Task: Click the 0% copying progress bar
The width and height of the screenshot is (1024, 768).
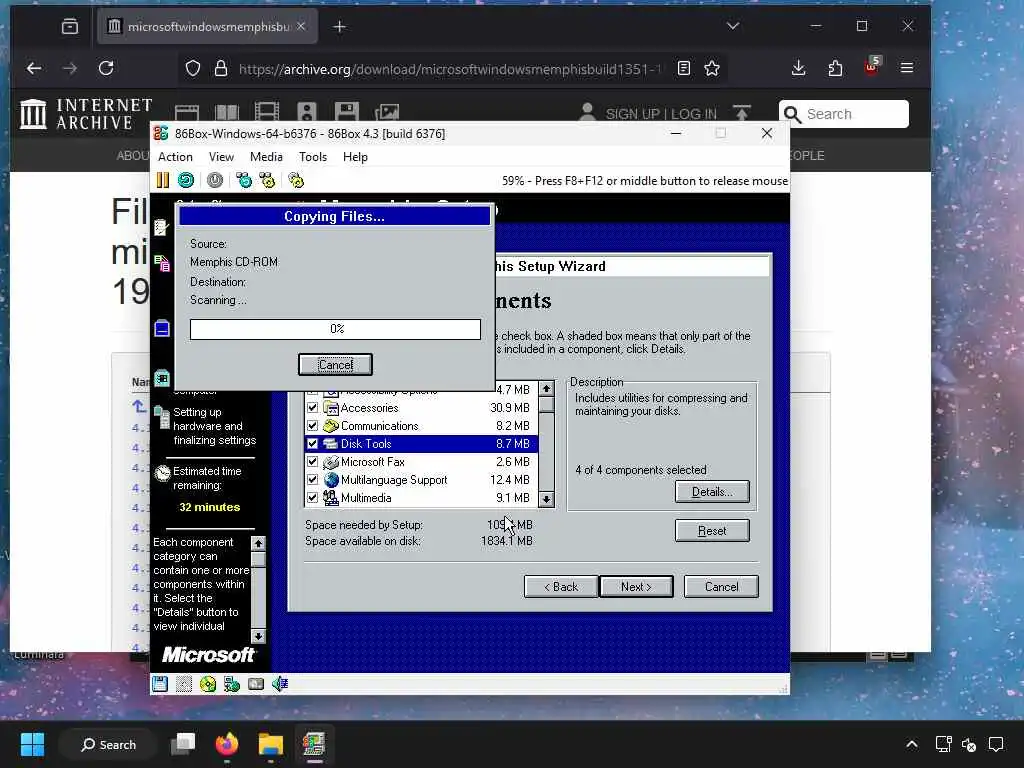Action: (x=336, y=329)
